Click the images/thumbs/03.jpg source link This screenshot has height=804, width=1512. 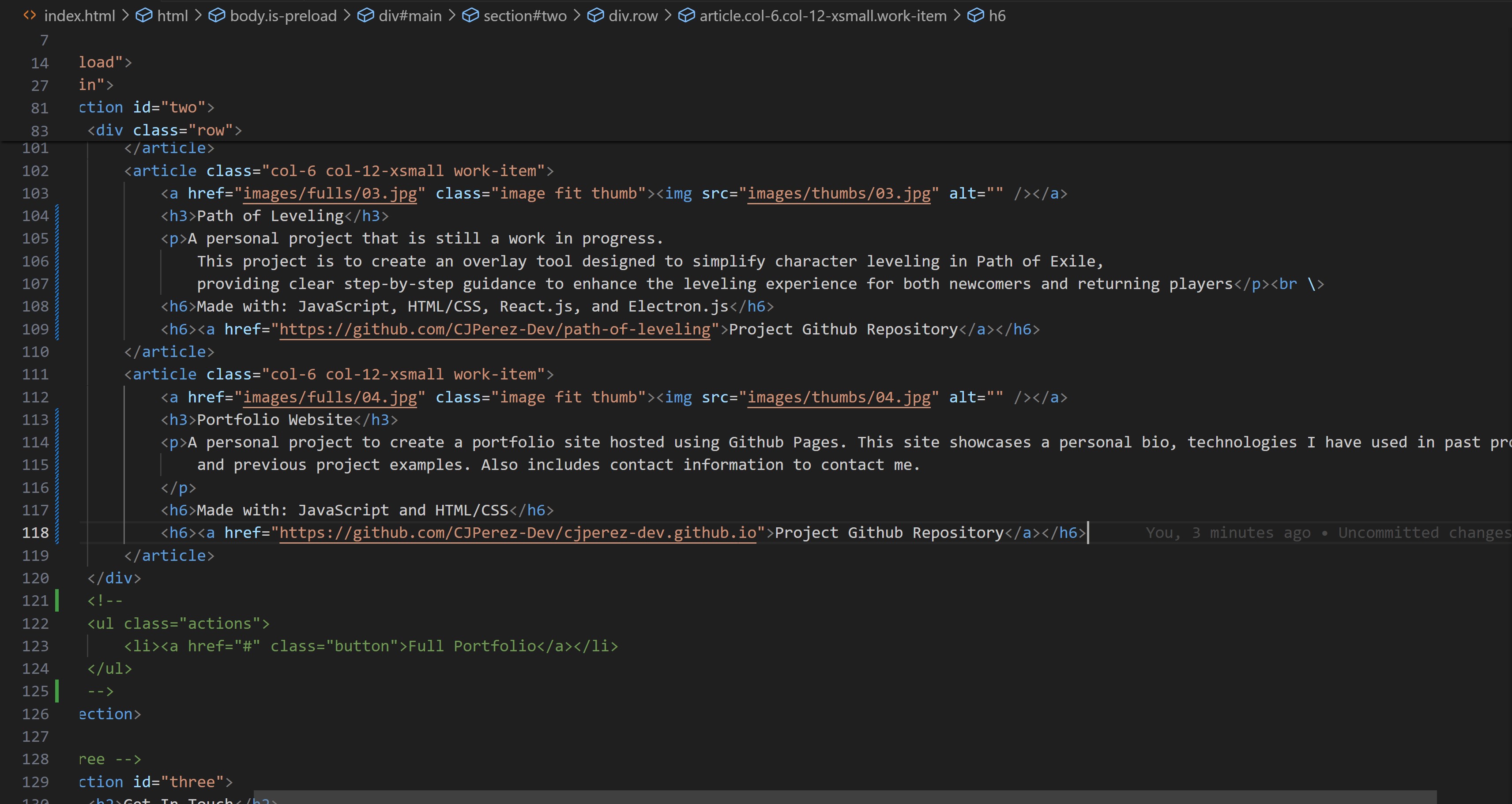click(x=839, y=194)
